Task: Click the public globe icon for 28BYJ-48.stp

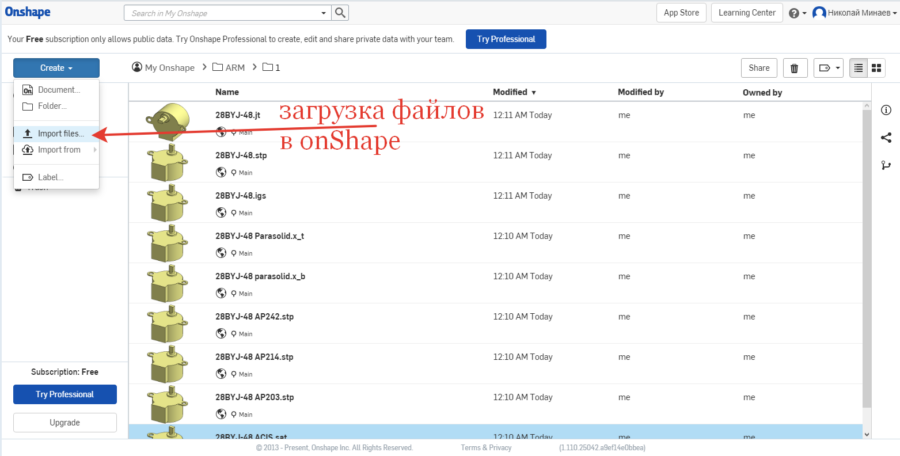Action: 221,172
